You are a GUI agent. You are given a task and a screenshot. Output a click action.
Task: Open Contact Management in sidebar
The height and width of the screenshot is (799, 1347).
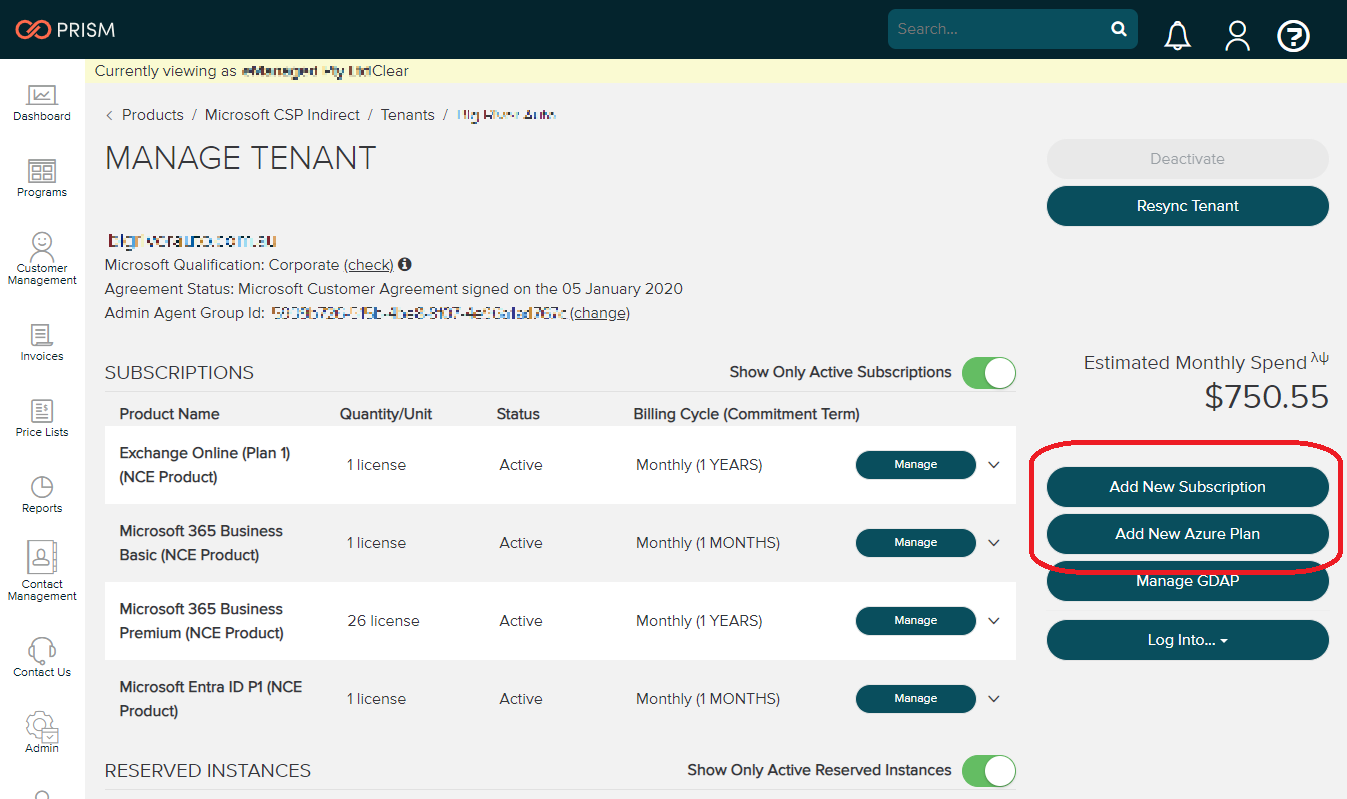click(x=42, y=571)
